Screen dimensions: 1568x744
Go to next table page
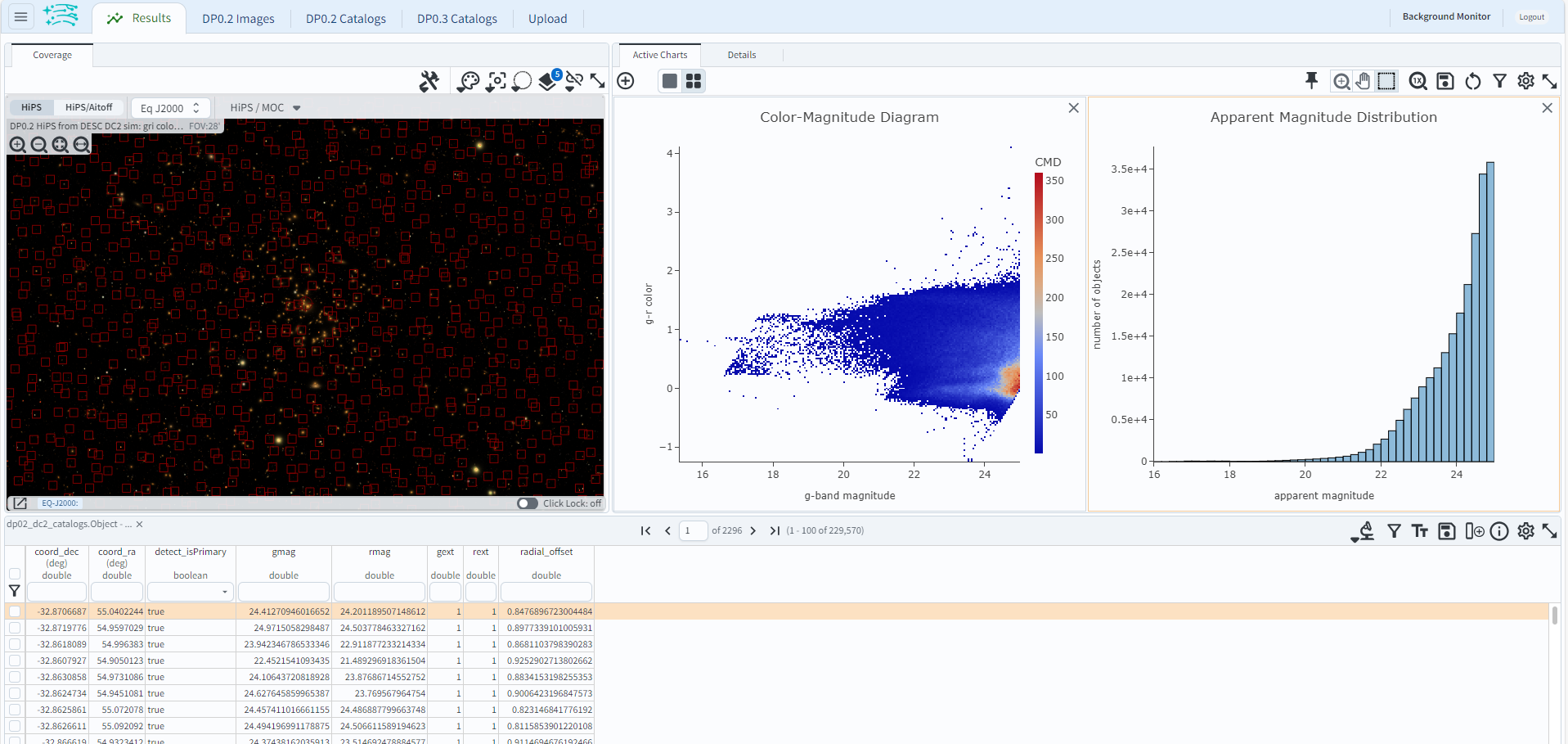point(753,531)
